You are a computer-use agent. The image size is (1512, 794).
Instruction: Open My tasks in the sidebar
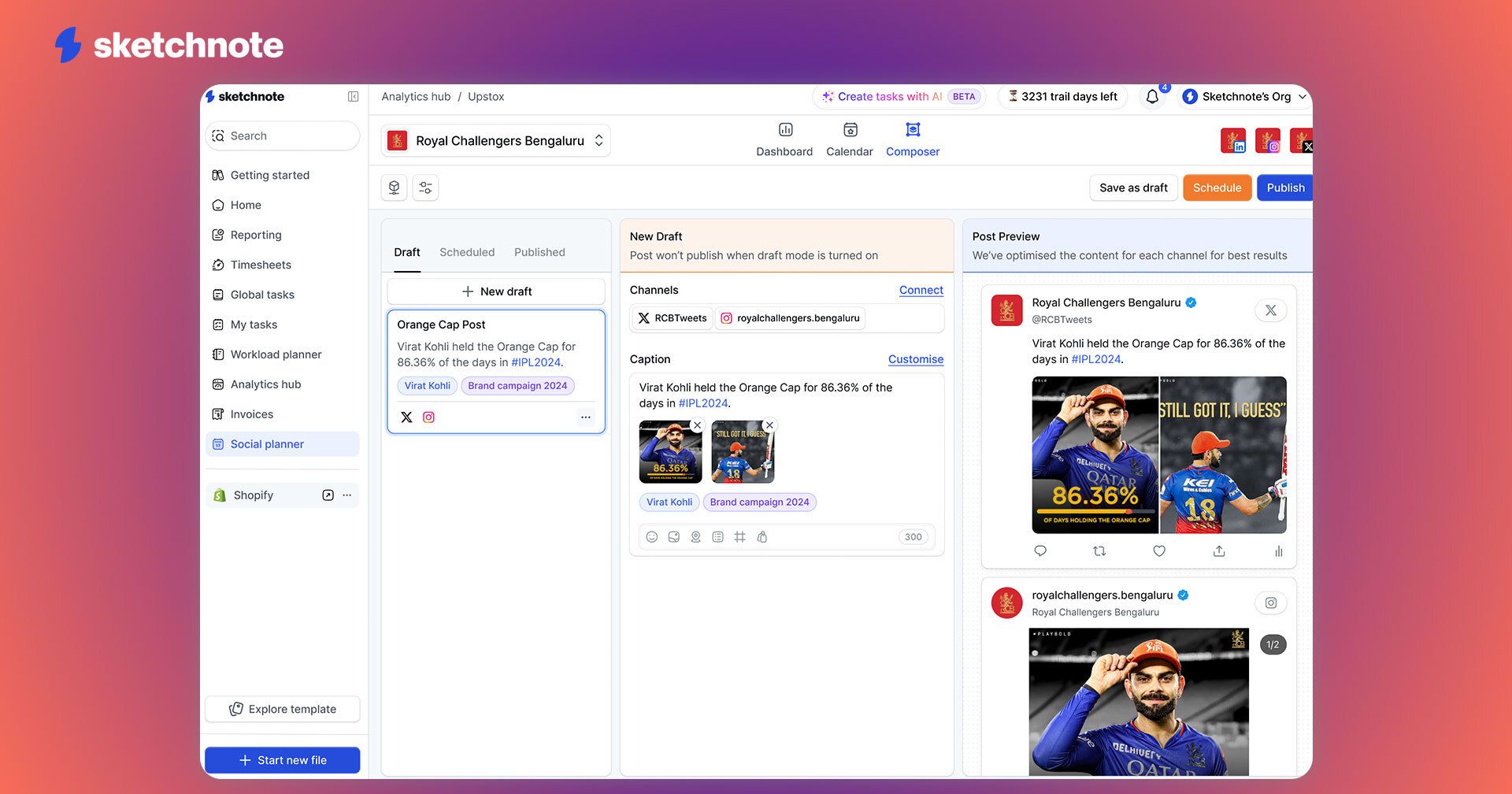282,325
